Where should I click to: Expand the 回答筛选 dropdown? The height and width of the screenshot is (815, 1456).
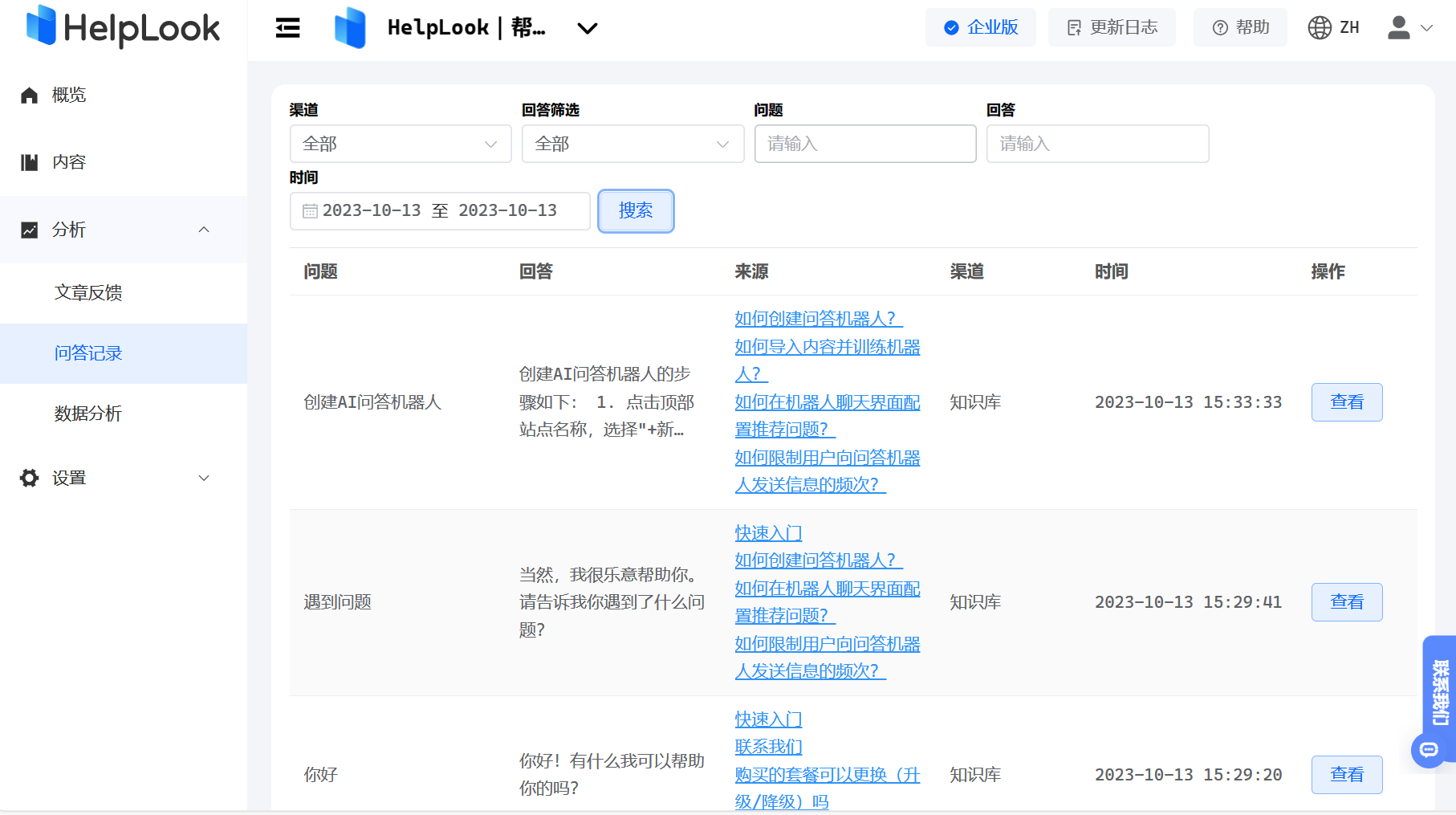(x=632, y=144)
